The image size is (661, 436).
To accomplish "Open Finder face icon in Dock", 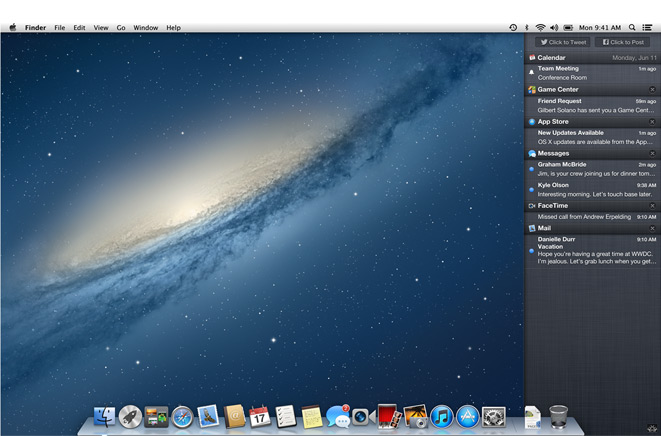I will coord(104,416).
